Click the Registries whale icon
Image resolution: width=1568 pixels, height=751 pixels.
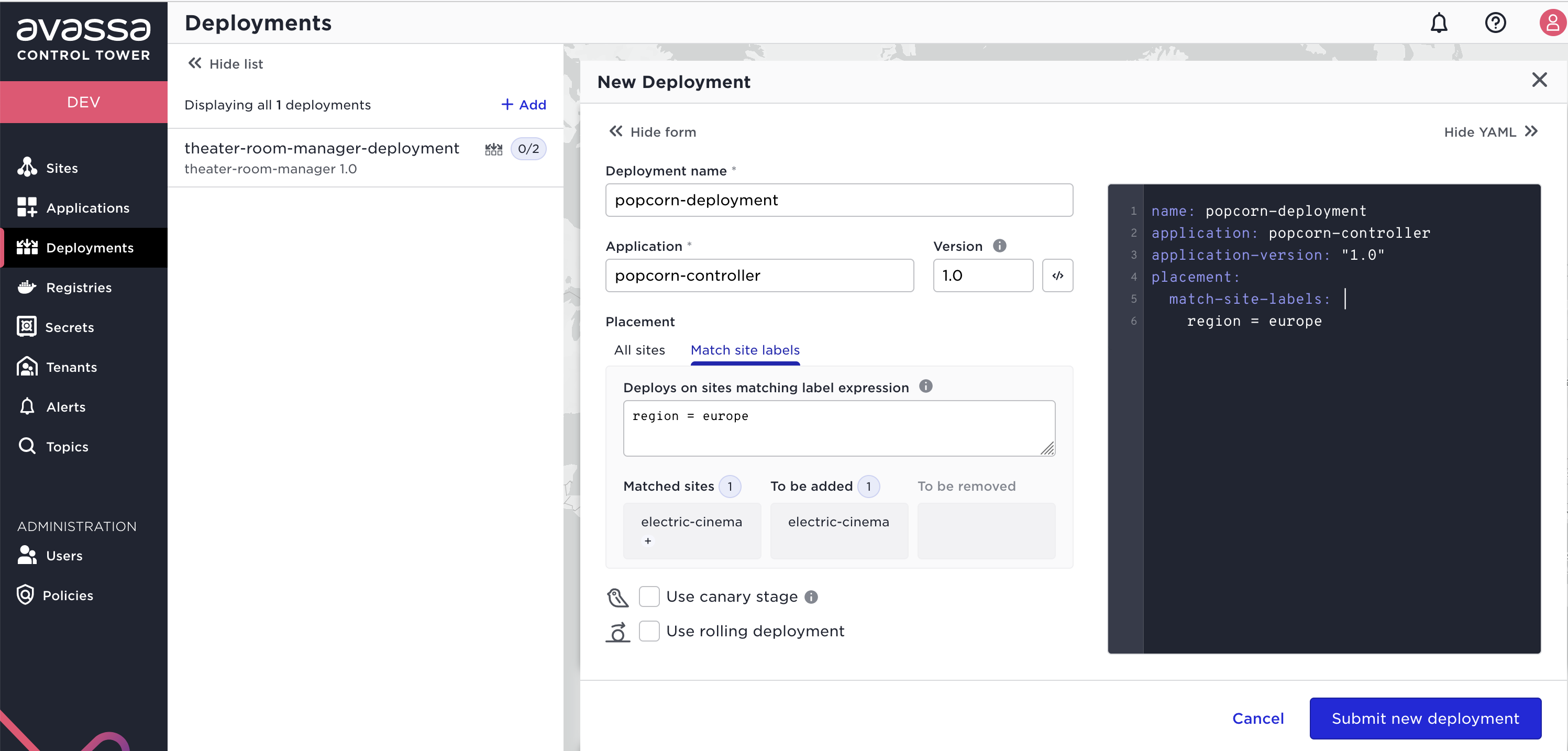(x=27, y=287)
